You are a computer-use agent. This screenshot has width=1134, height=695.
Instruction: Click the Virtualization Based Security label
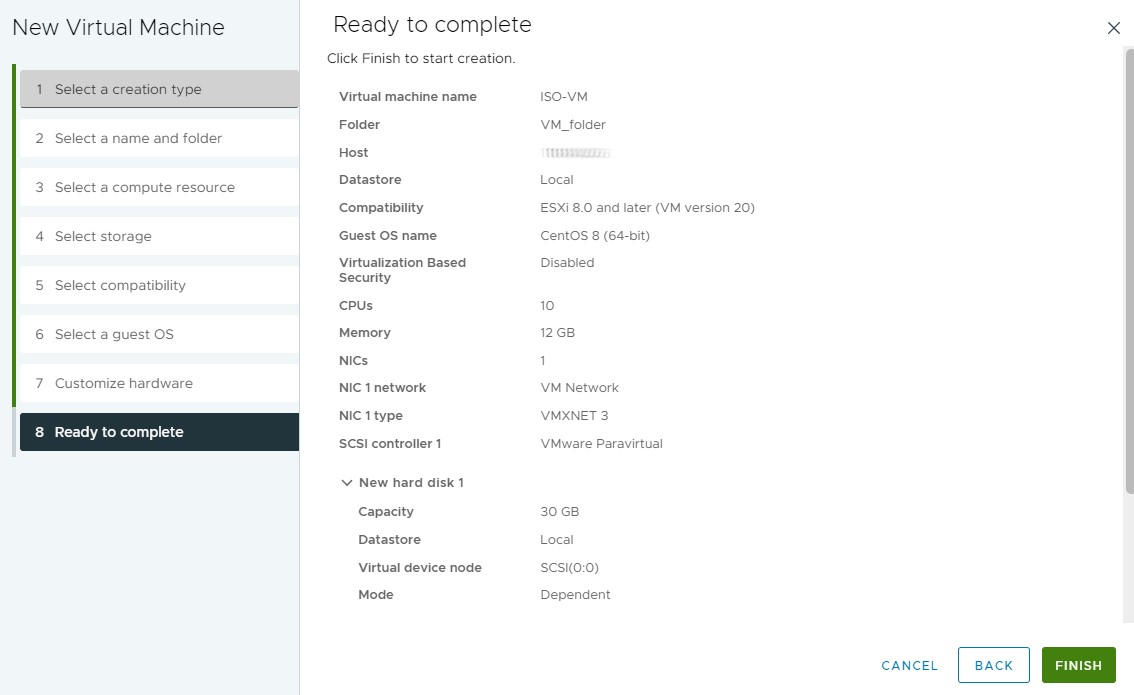[402, 270]
